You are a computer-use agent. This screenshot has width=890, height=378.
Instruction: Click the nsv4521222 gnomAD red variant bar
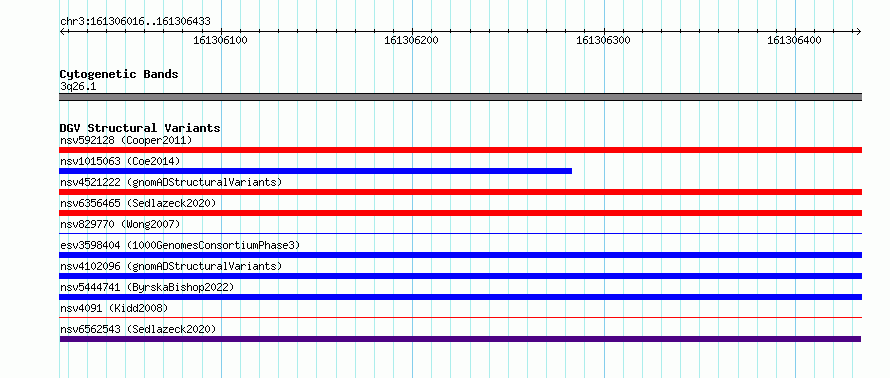[460, 192]
